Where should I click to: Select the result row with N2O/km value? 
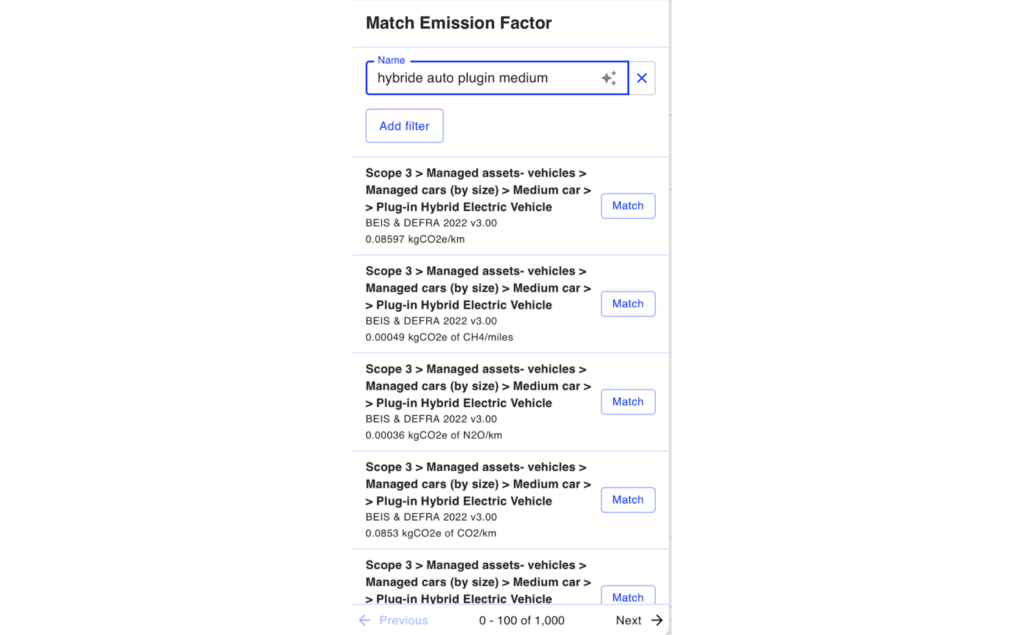[x=470, y=402]
